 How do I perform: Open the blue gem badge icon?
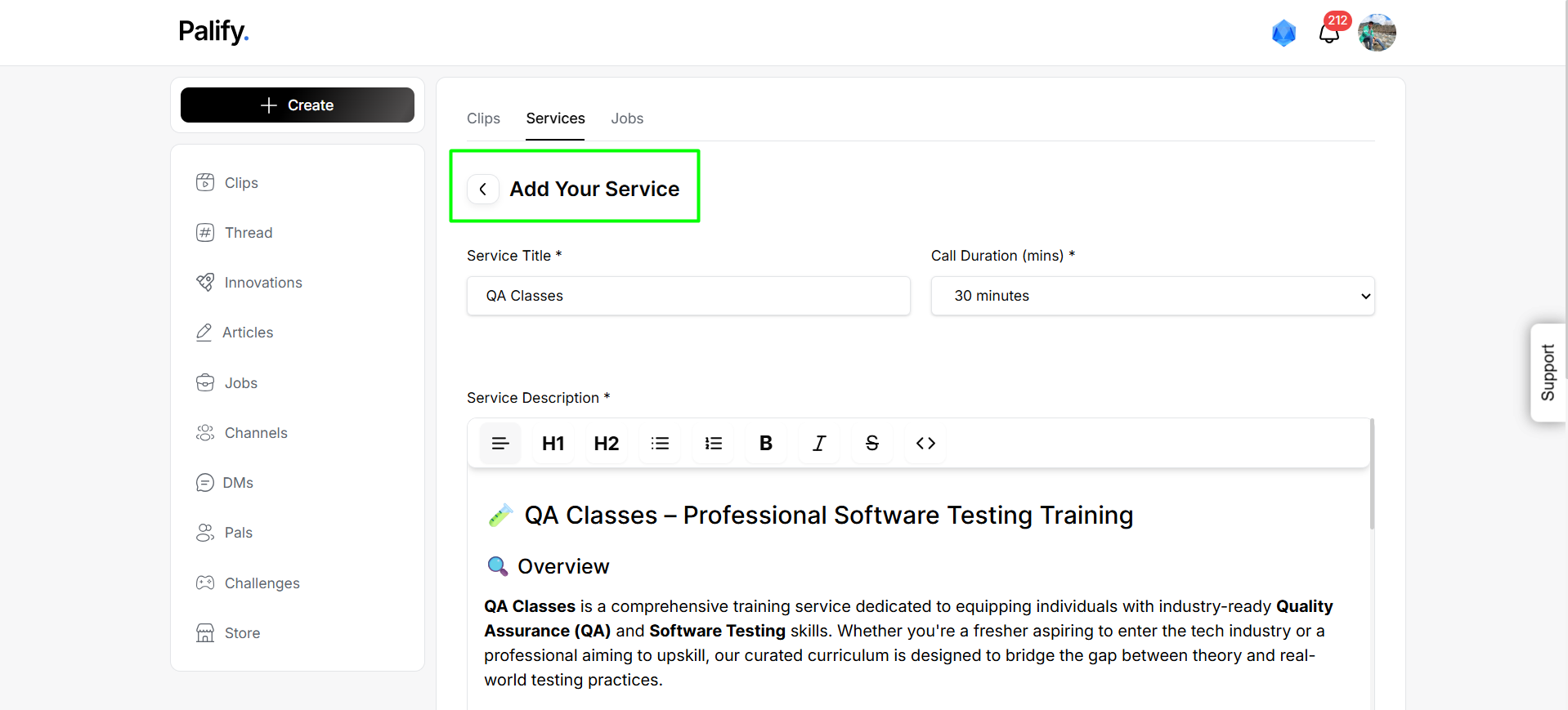point(1284,33)
